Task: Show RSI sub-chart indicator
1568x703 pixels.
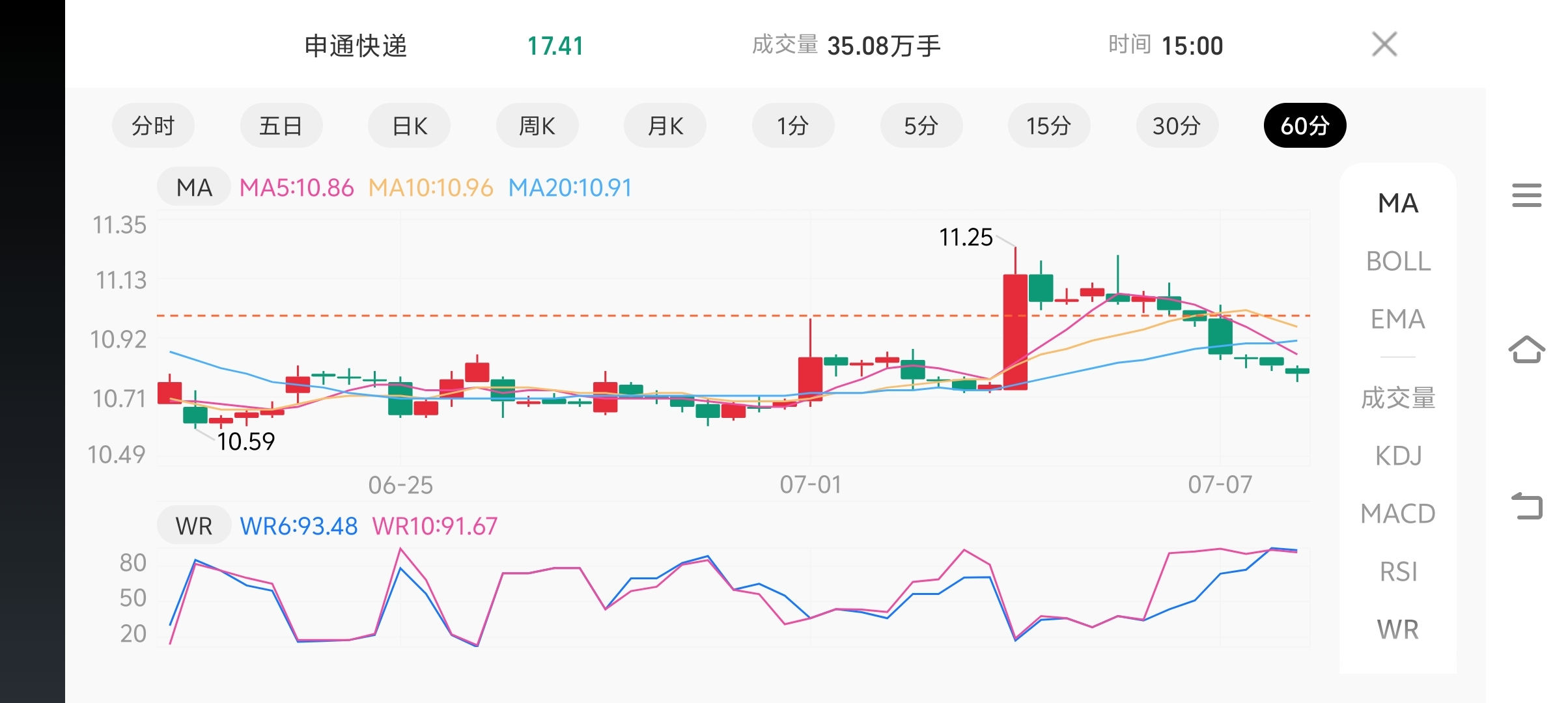Action: coord(1398,572)
